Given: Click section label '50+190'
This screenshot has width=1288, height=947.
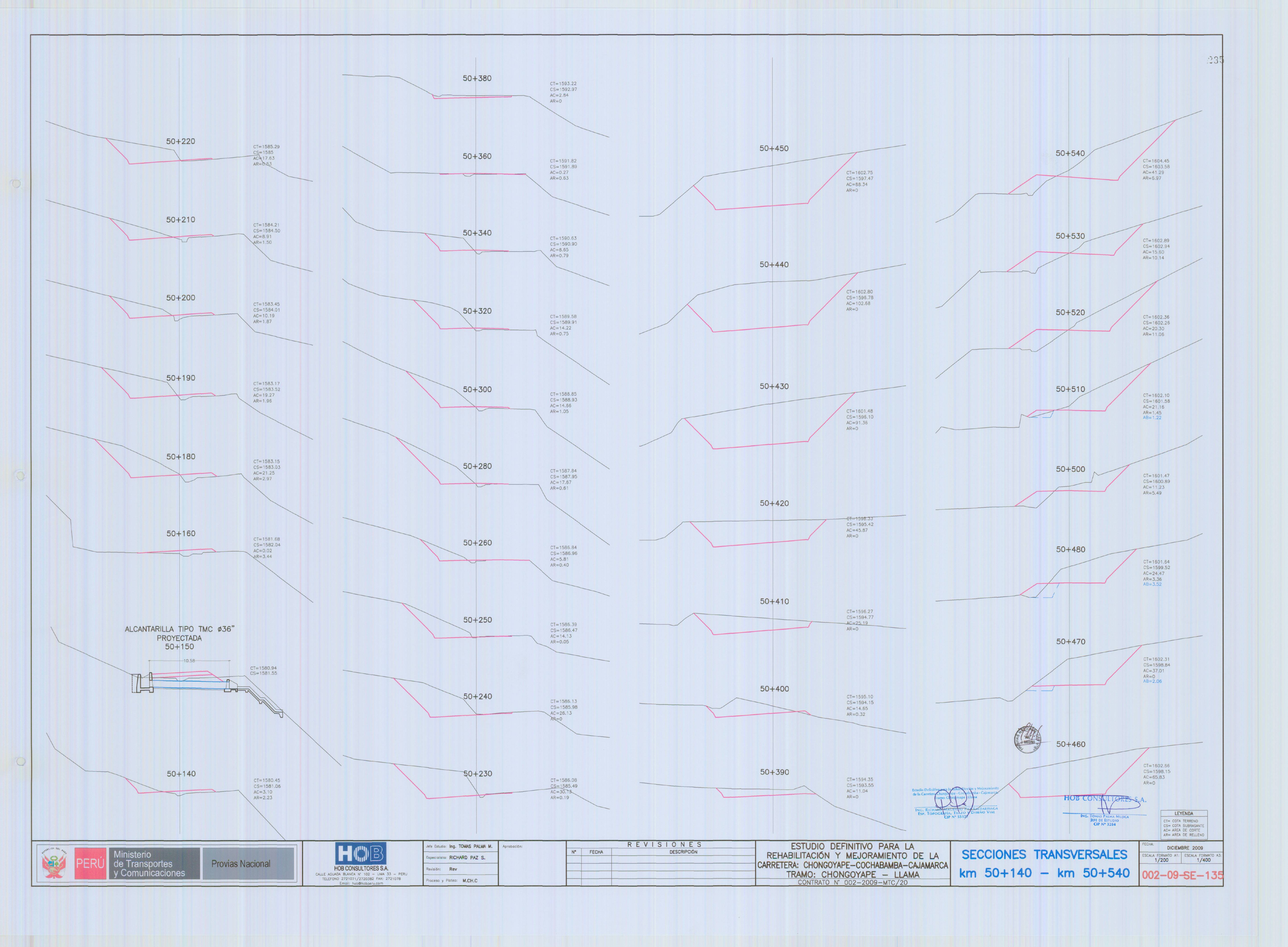Looking at the screenshot, I should tap(181, 378).
